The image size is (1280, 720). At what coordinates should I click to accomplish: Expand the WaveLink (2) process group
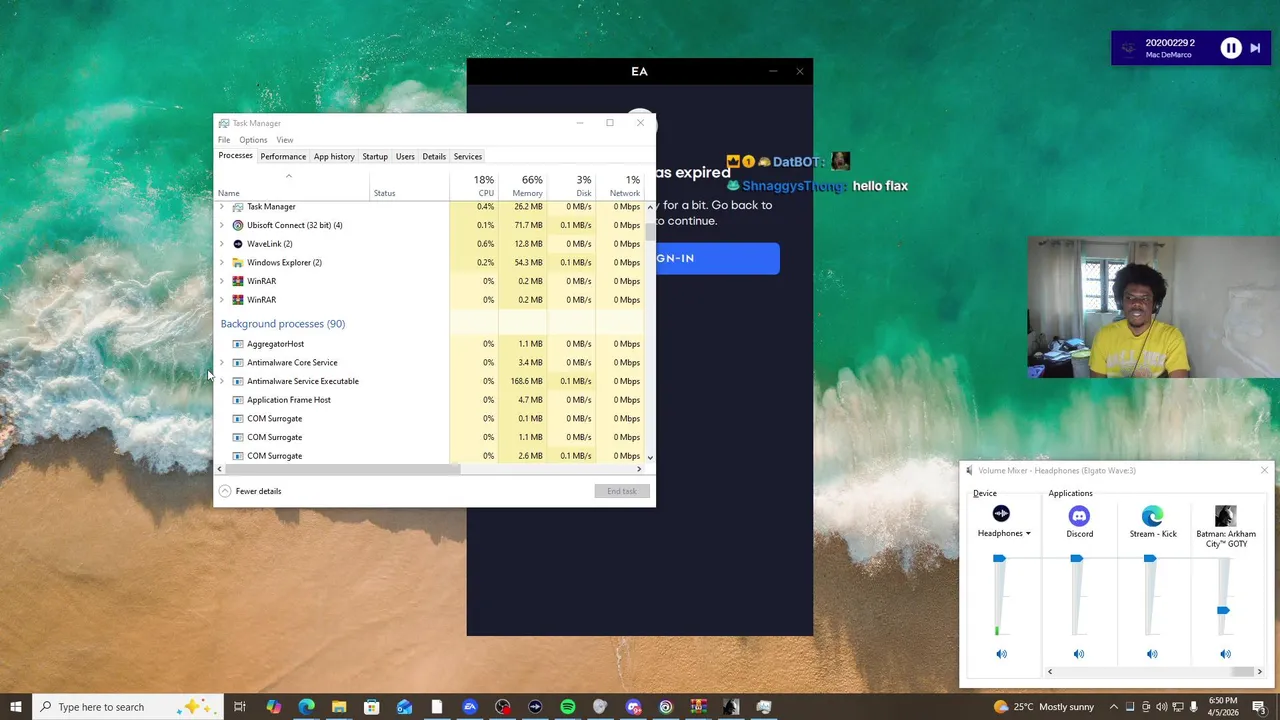222,244
